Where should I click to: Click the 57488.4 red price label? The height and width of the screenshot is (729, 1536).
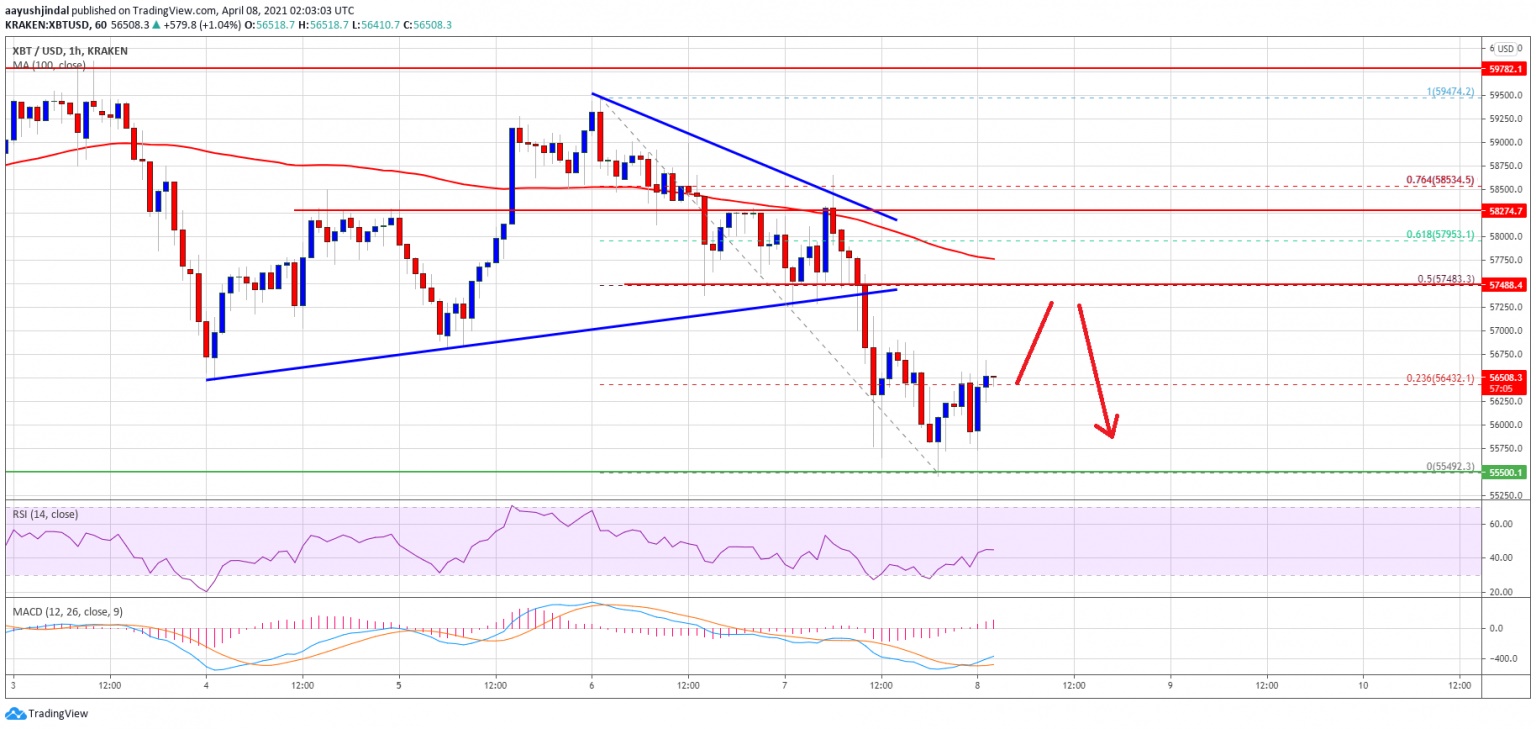pyautogui.click(x=1504, y=285)
